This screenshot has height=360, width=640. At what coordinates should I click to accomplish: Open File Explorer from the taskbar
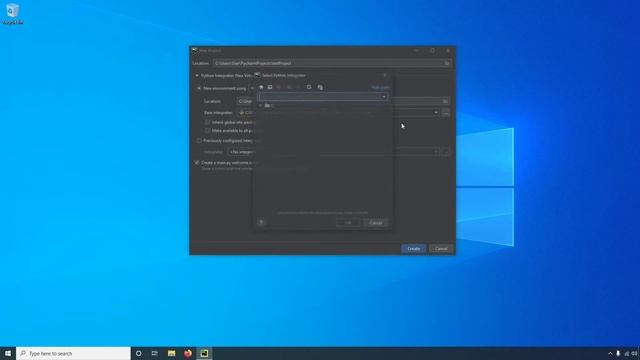(171, 353)
